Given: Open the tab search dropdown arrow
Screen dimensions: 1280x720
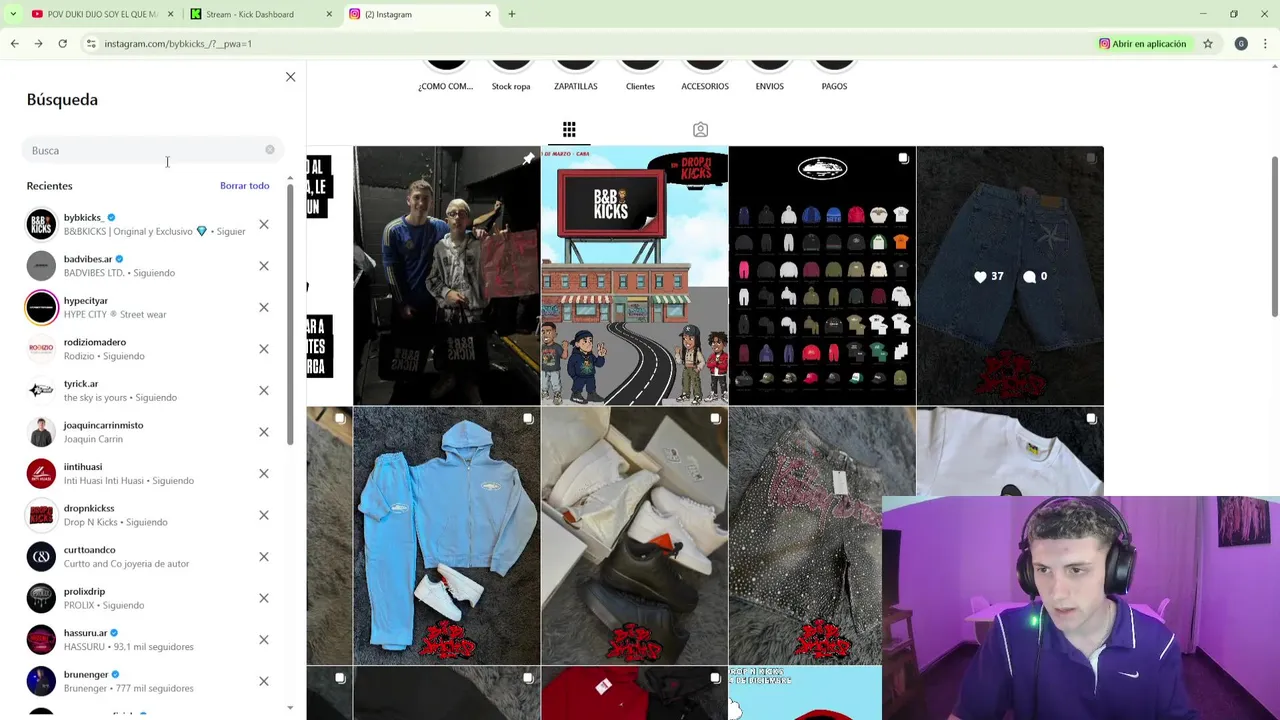Looking at the screenshot, I should [x=12, y=14].
